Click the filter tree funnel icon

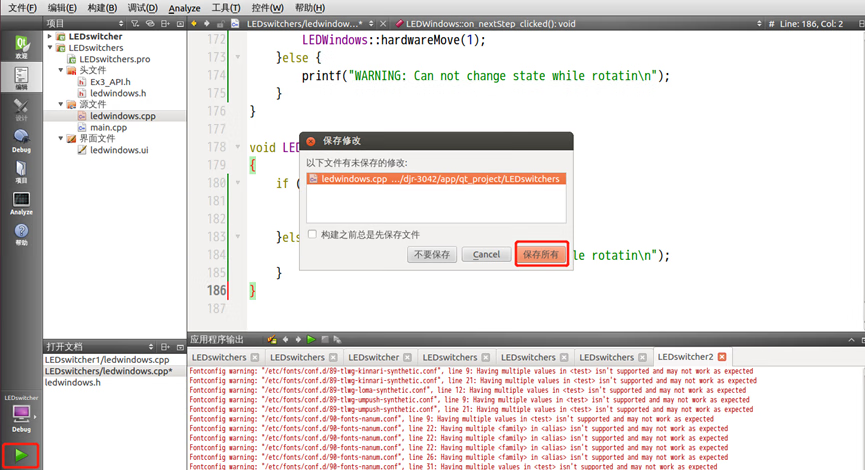135,24
